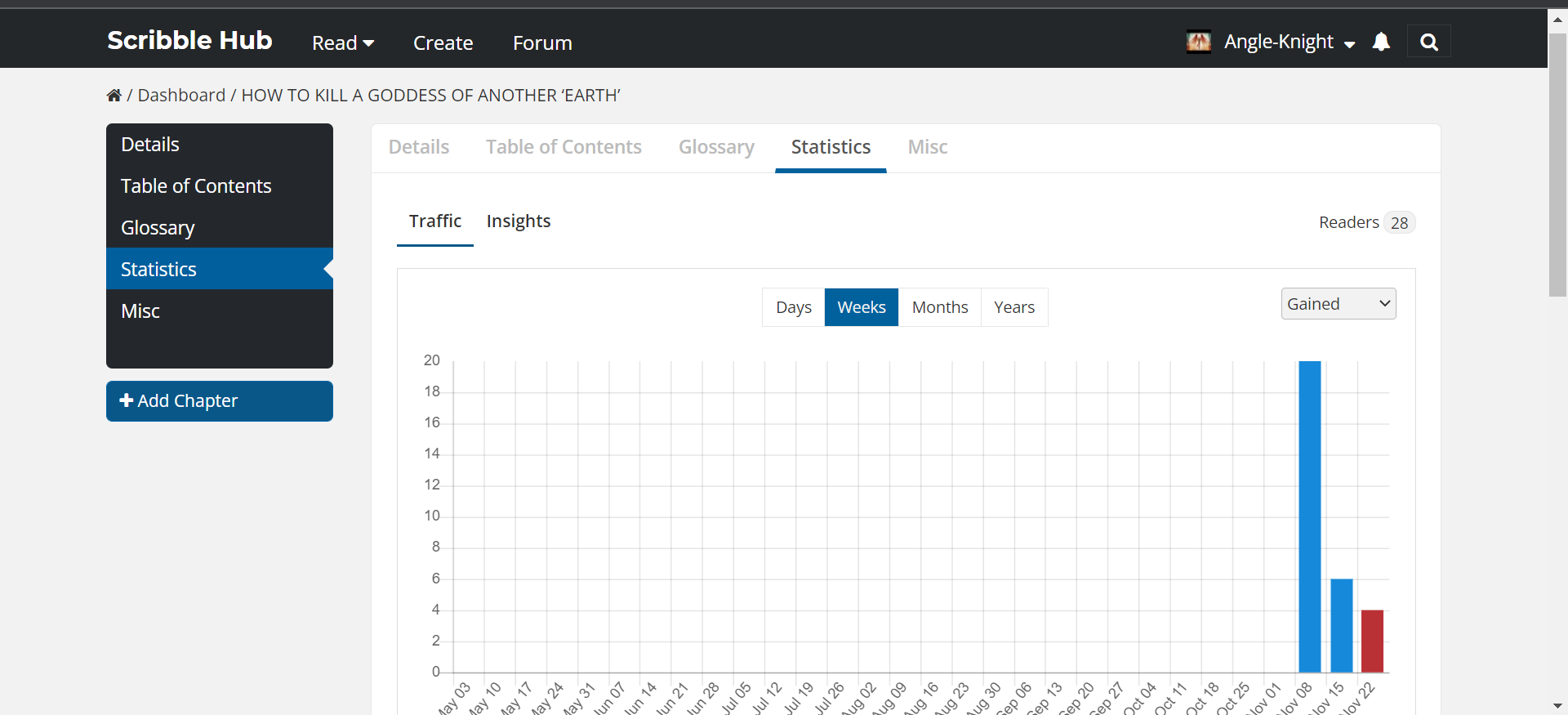Open the Table of Contents top tab
The width and height of the screenshot is (1568, 715).
pyautogui.click(x=563, y=147)
